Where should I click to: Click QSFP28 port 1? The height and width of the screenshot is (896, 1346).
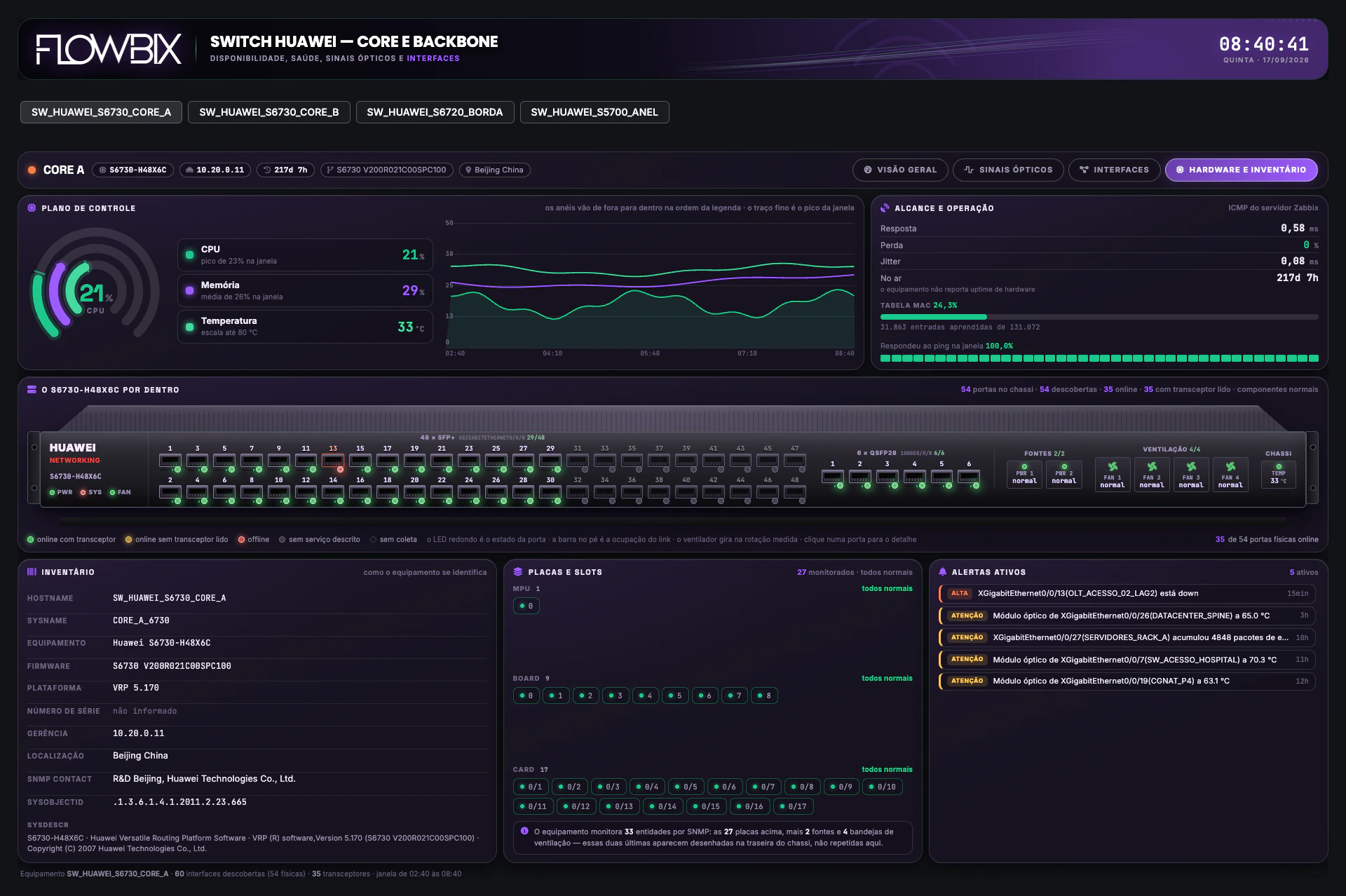click(833, 477)
